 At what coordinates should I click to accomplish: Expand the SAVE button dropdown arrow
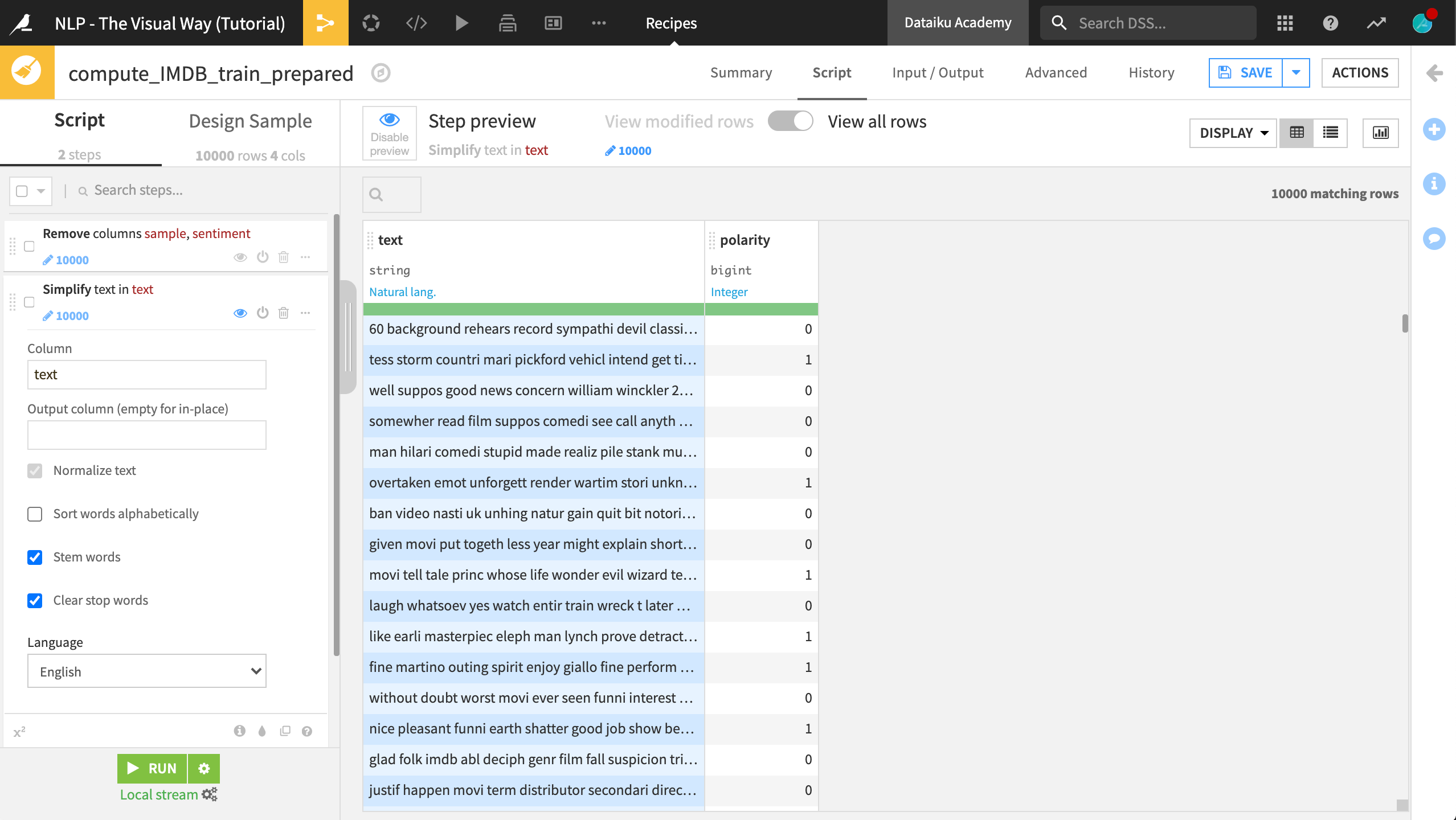(x=1296, y=73)
